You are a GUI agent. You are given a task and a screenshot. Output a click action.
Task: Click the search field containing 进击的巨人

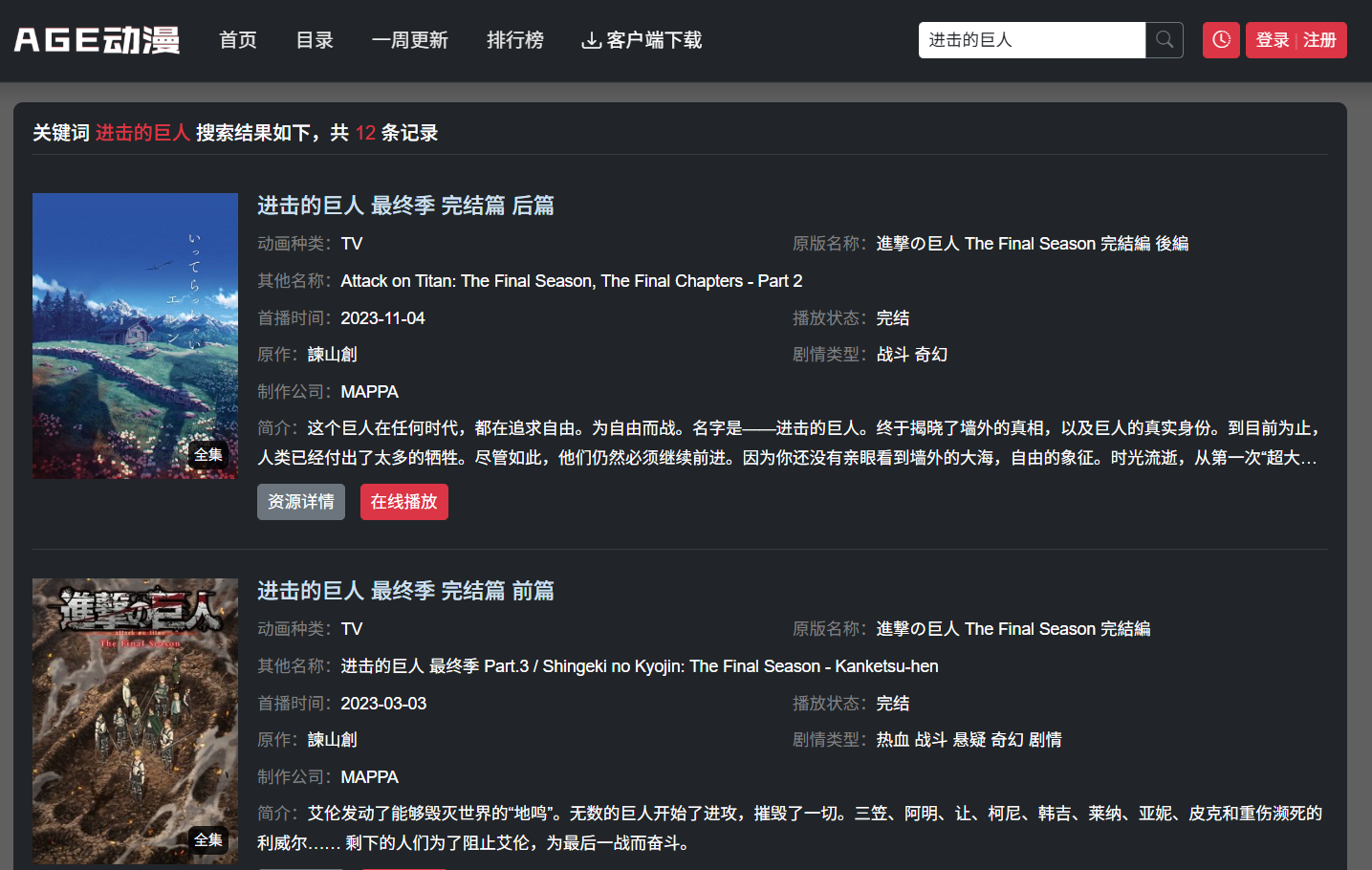point(1031,40)
